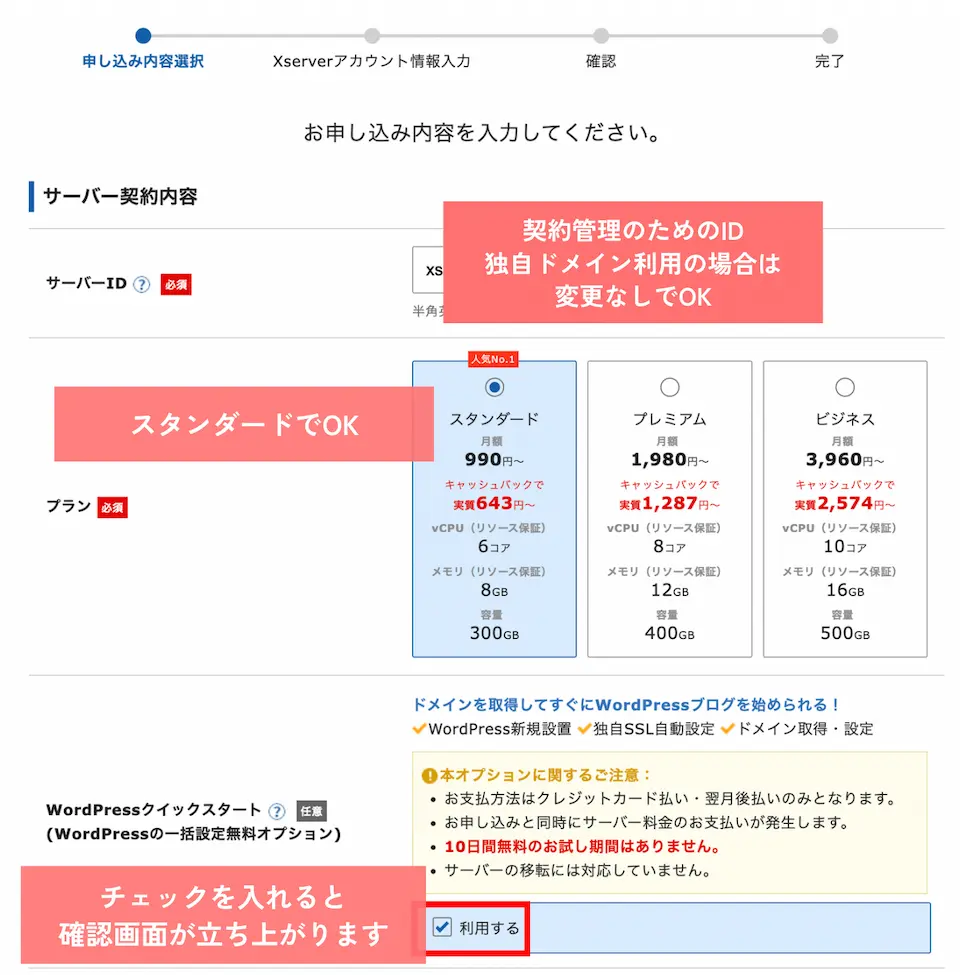This screenshot has height=975, width=960.
Task: Click the 必須 badge next to プラン
Action: pyautogui.click(x=113, y=507)
